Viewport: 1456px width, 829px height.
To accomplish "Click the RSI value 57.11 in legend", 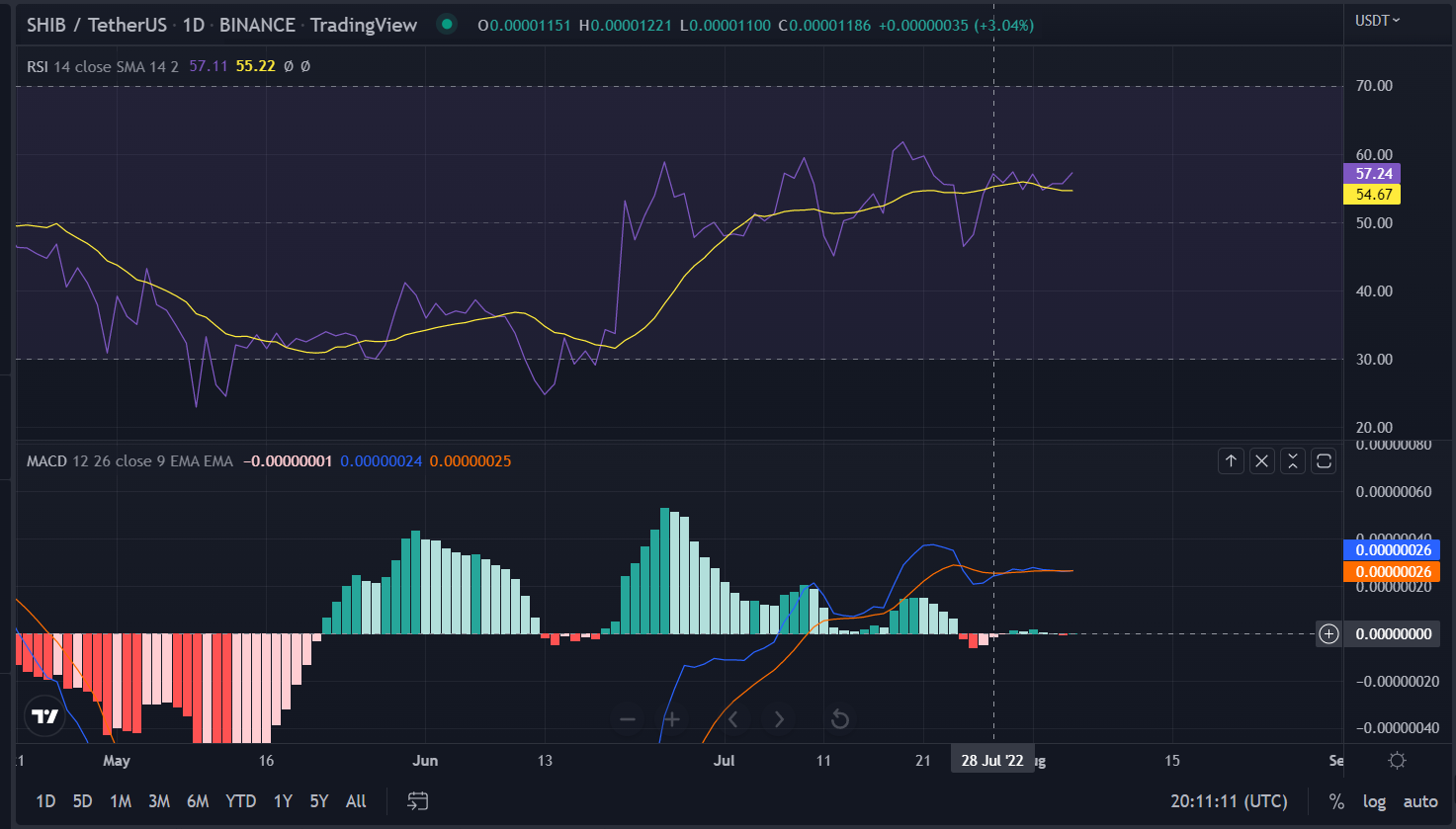I will point(209,66).
